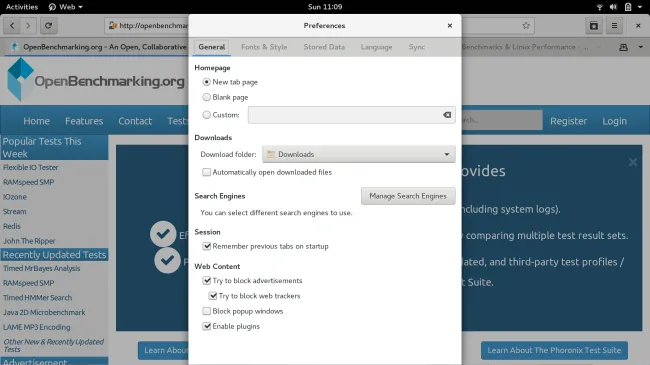Switch to the Fonts & Style tab
Viewport: 650px width, 365px height.
coord(264,47)
